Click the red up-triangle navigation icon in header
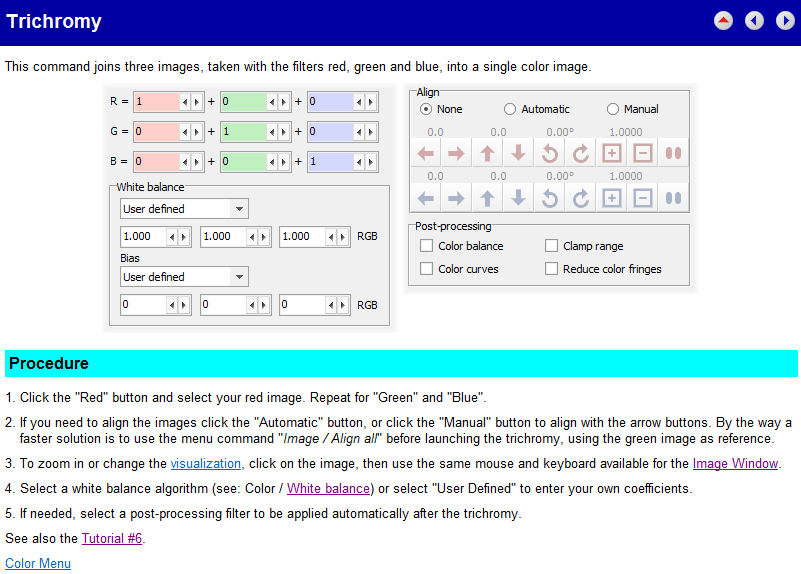The width and height of the screenshot is (801, 574). [x=723, y=21]
